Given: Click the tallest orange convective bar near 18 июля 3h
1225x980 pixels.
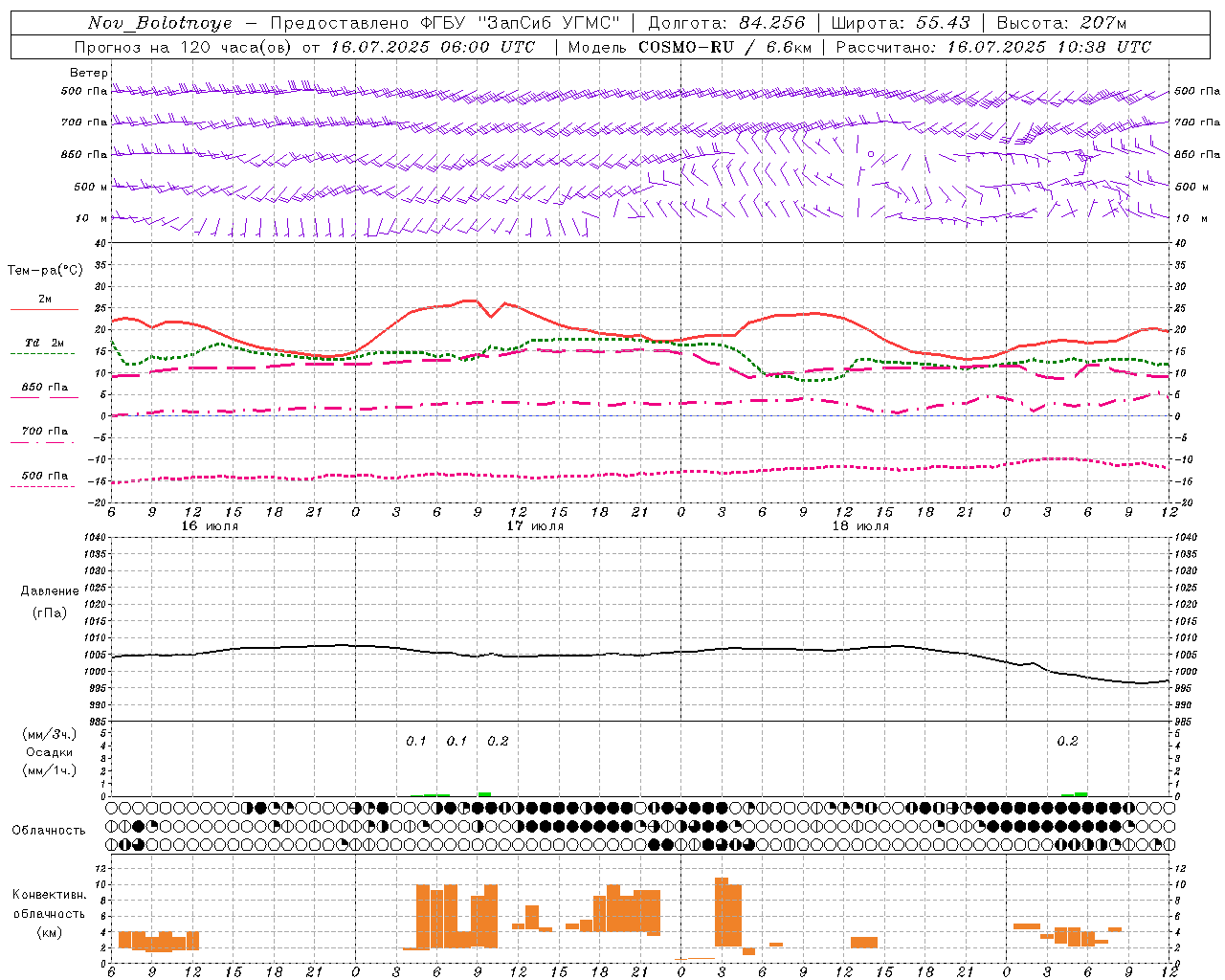Looking at the screenshot, I should pyautogui.click(x=722, y=912).
